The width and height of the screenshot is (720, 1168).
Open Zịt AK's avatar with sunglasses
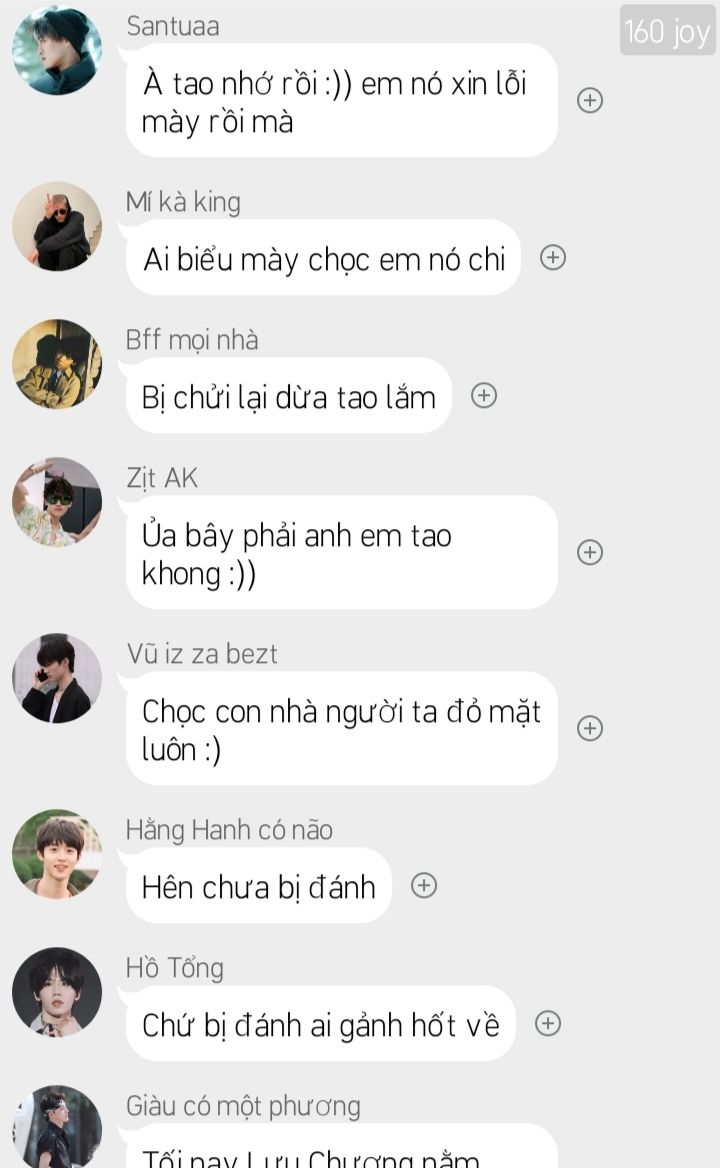57,502
